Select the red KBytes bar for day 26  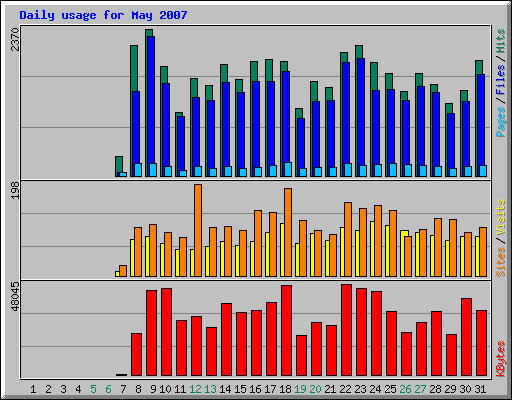tap(406, 354)
